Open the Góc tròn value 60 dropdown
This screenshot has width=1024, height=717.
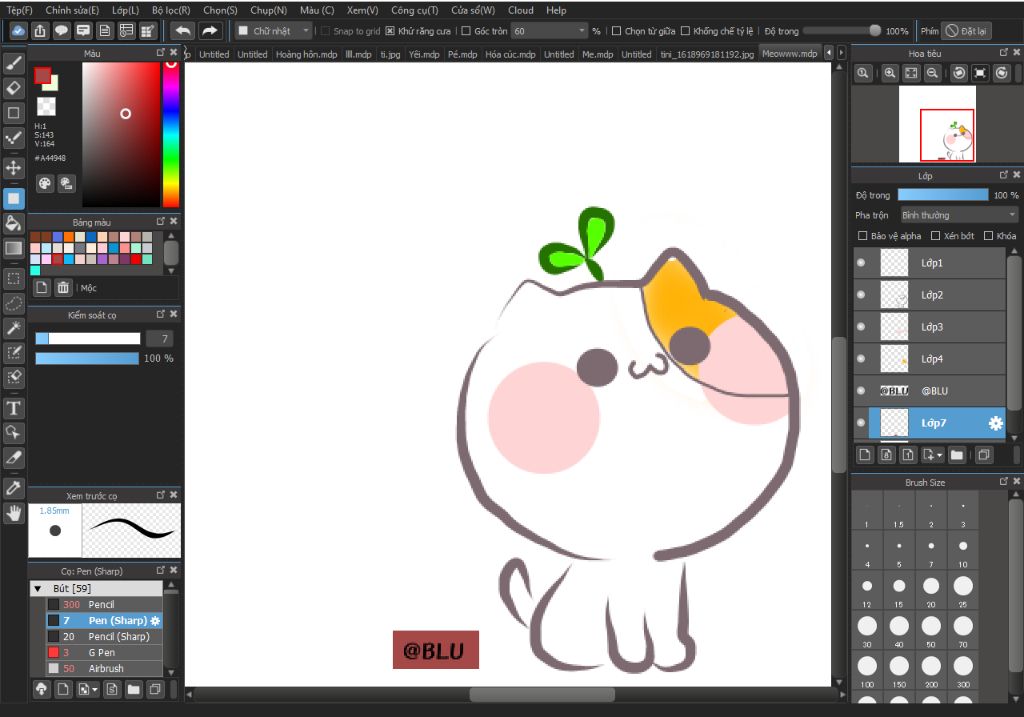[x=549, y=31]
